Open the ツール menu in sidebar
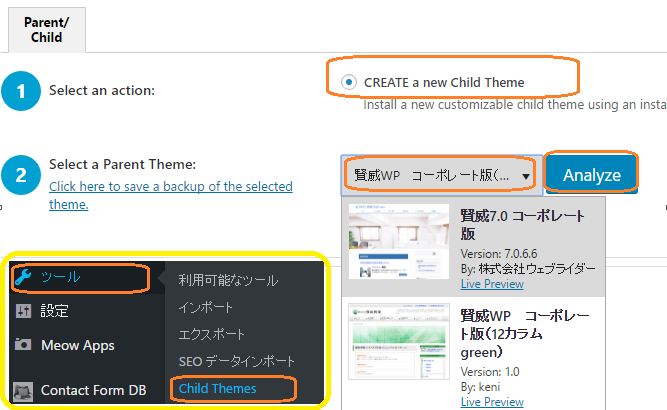Image resolution: width=667 pixels, height=410 pixels. pos(60,277)
